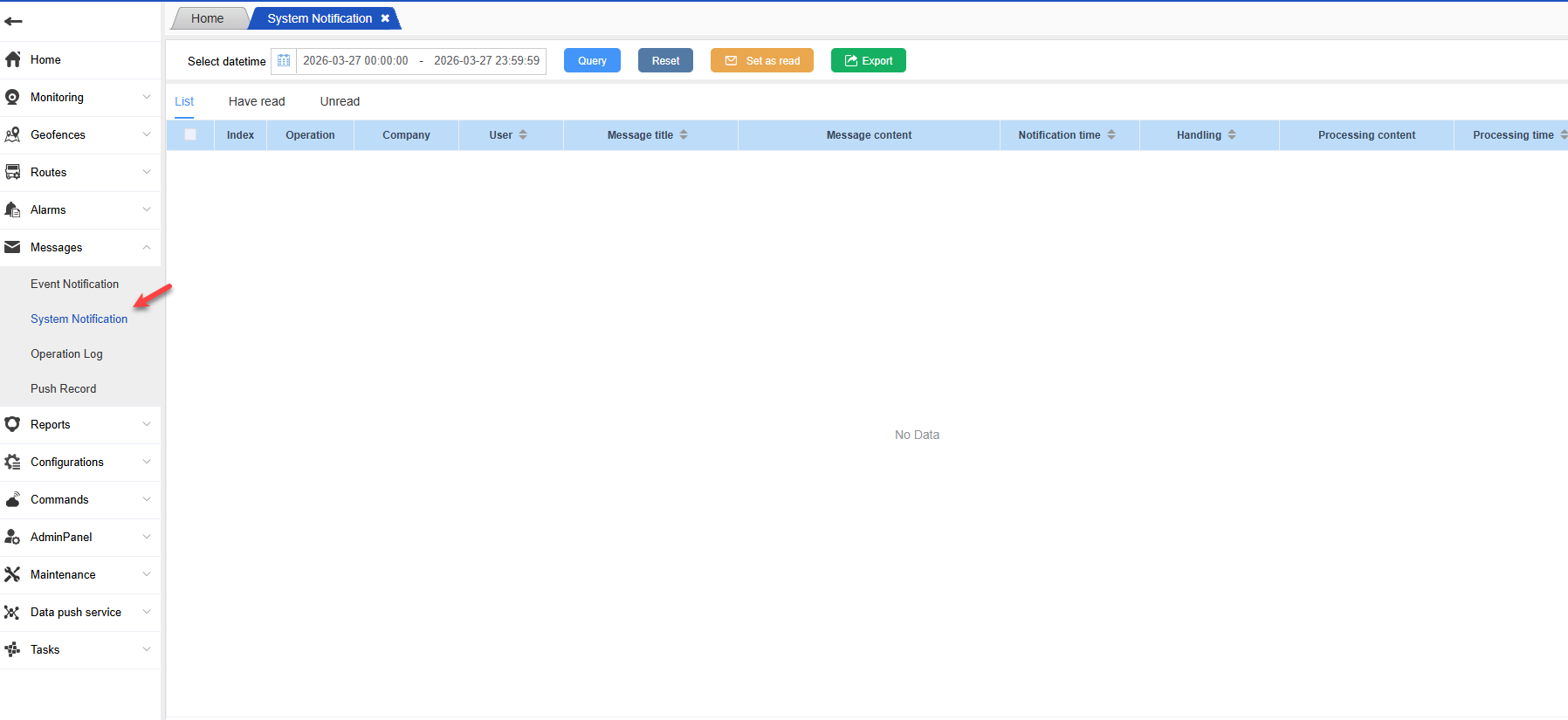Open the calendar icon for datetime selection
This screenshot has width=1568, height=720.
tap(284, 61)
